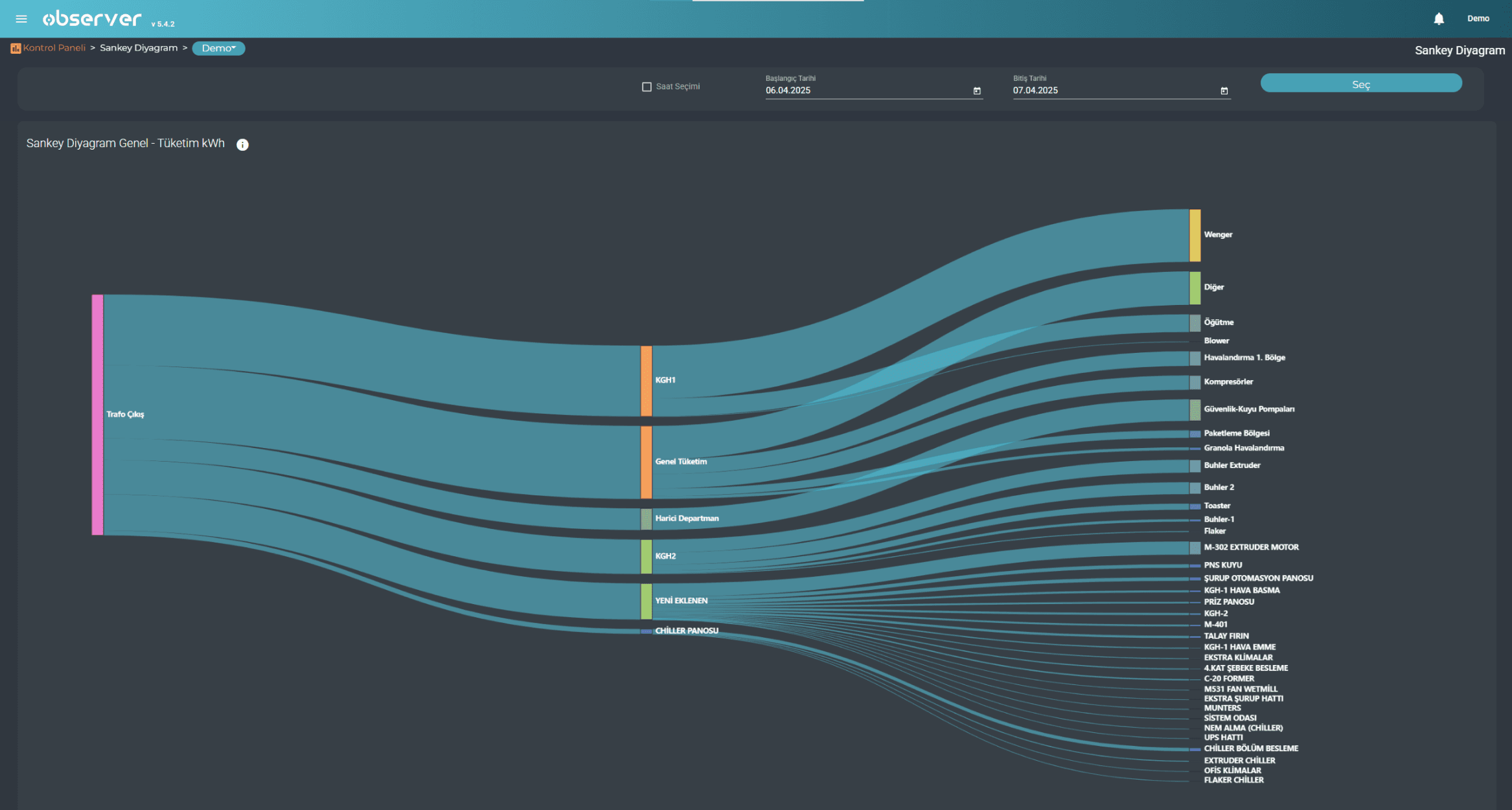Open calendar picker for Başlangıç Tarihi
Image resolution: width=1512 pixels, height=810 pixels.
click(977, 91)
